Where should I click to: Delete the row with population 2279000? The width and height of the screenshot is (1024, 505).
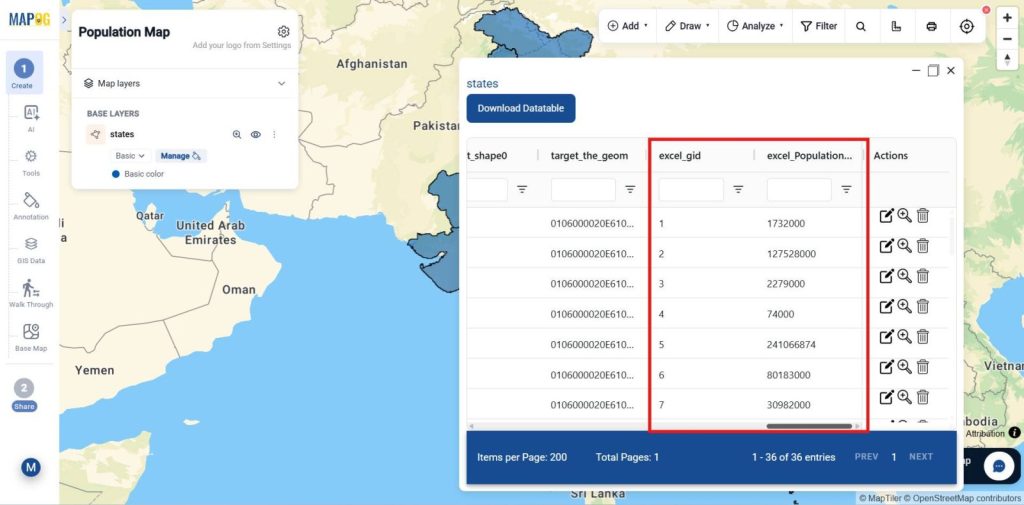coord(923,276)
